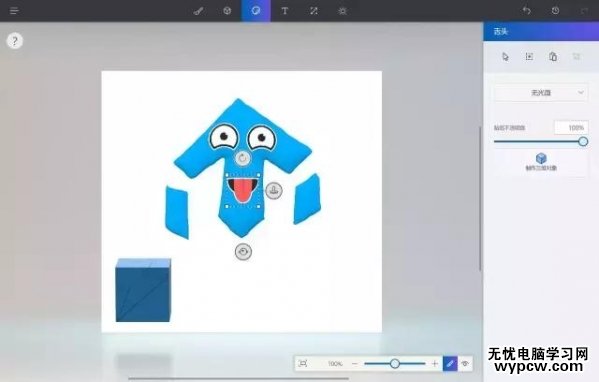This screenshot has width=599, height=382.
Task: Open the Effects lighting tab
Action: tap(342, 11)
